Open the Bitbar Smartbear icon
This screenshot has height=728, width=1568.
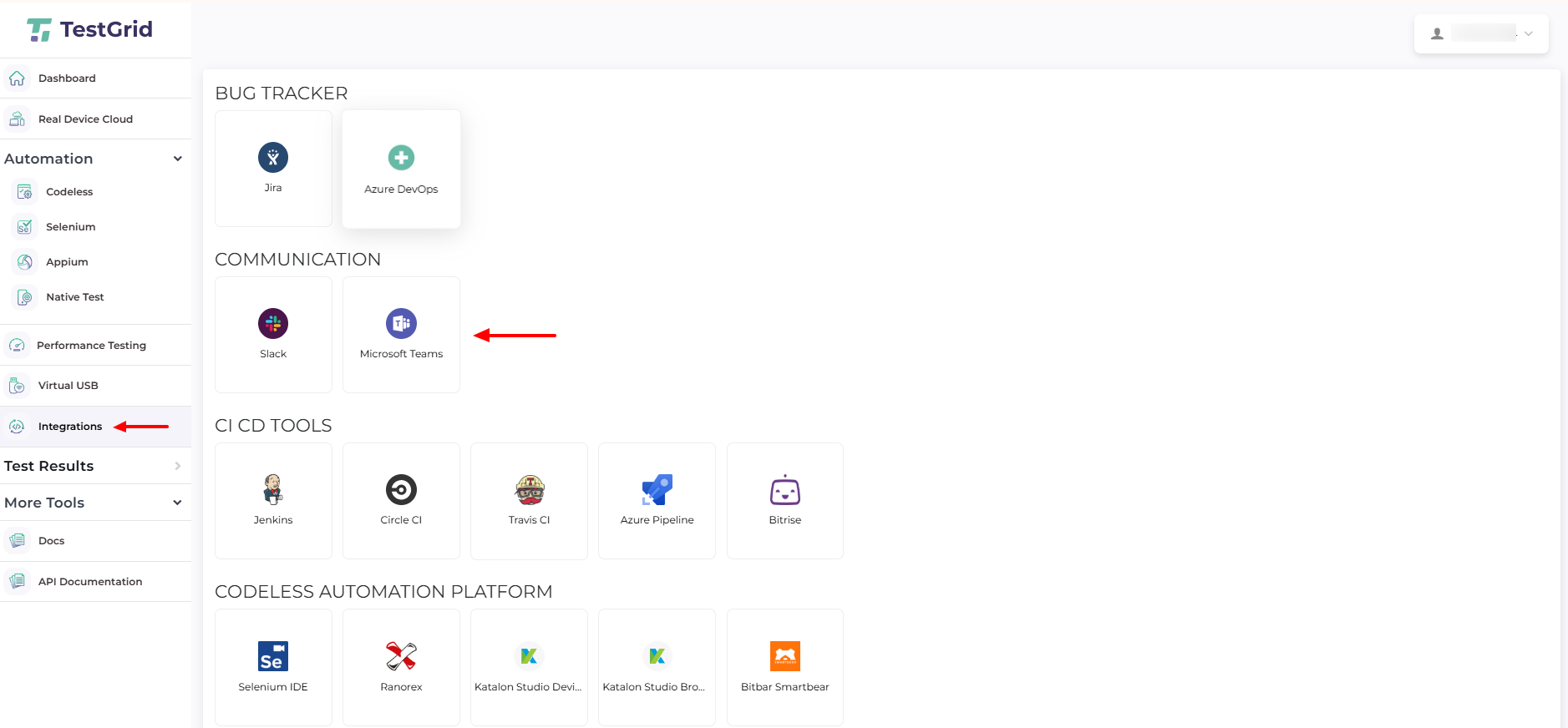click(x=785, y=656)
